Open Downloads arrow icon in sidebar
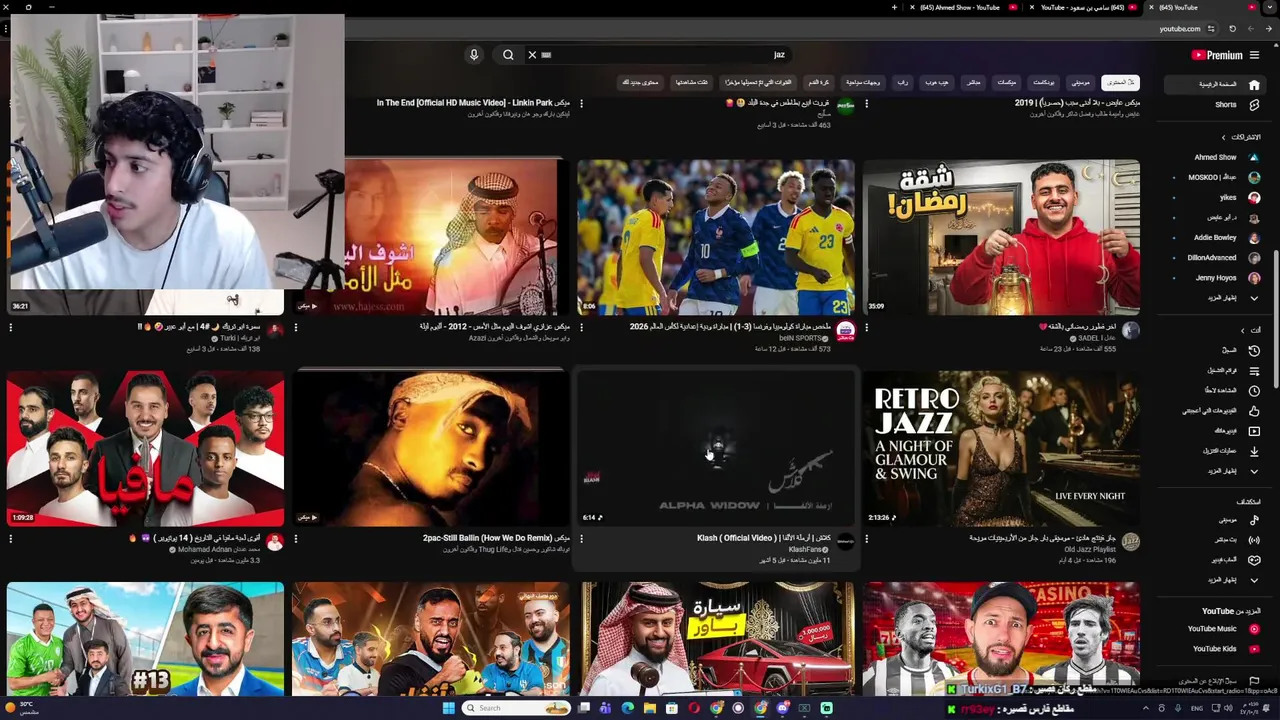Image resolution: width=1280 pixels, height=720 pixels. (1254, 450)
